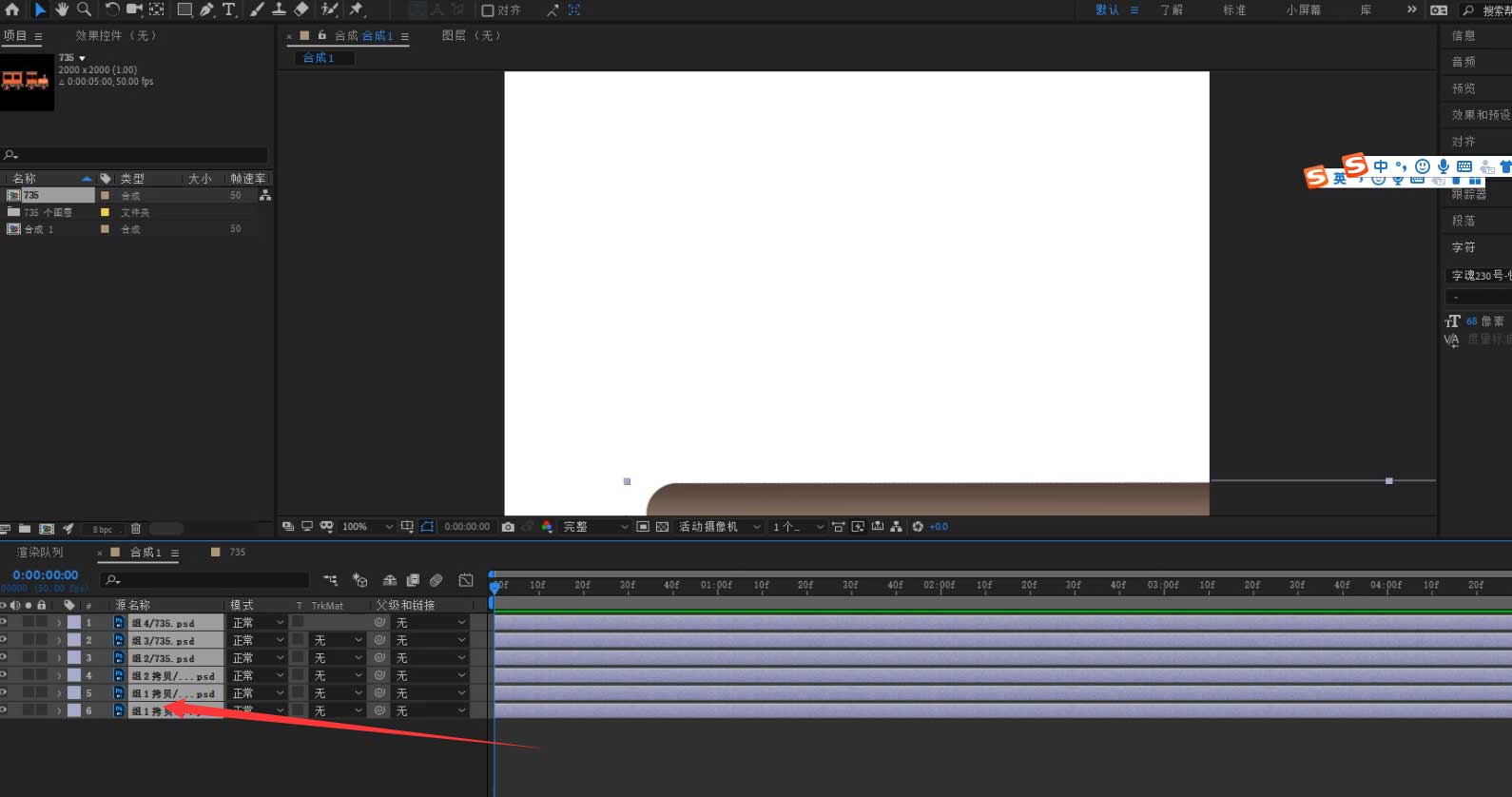Viewport: 1512px width, 797px height.
Task: Select the Zoom magnifier tool
Action: [x=84, y=10]
